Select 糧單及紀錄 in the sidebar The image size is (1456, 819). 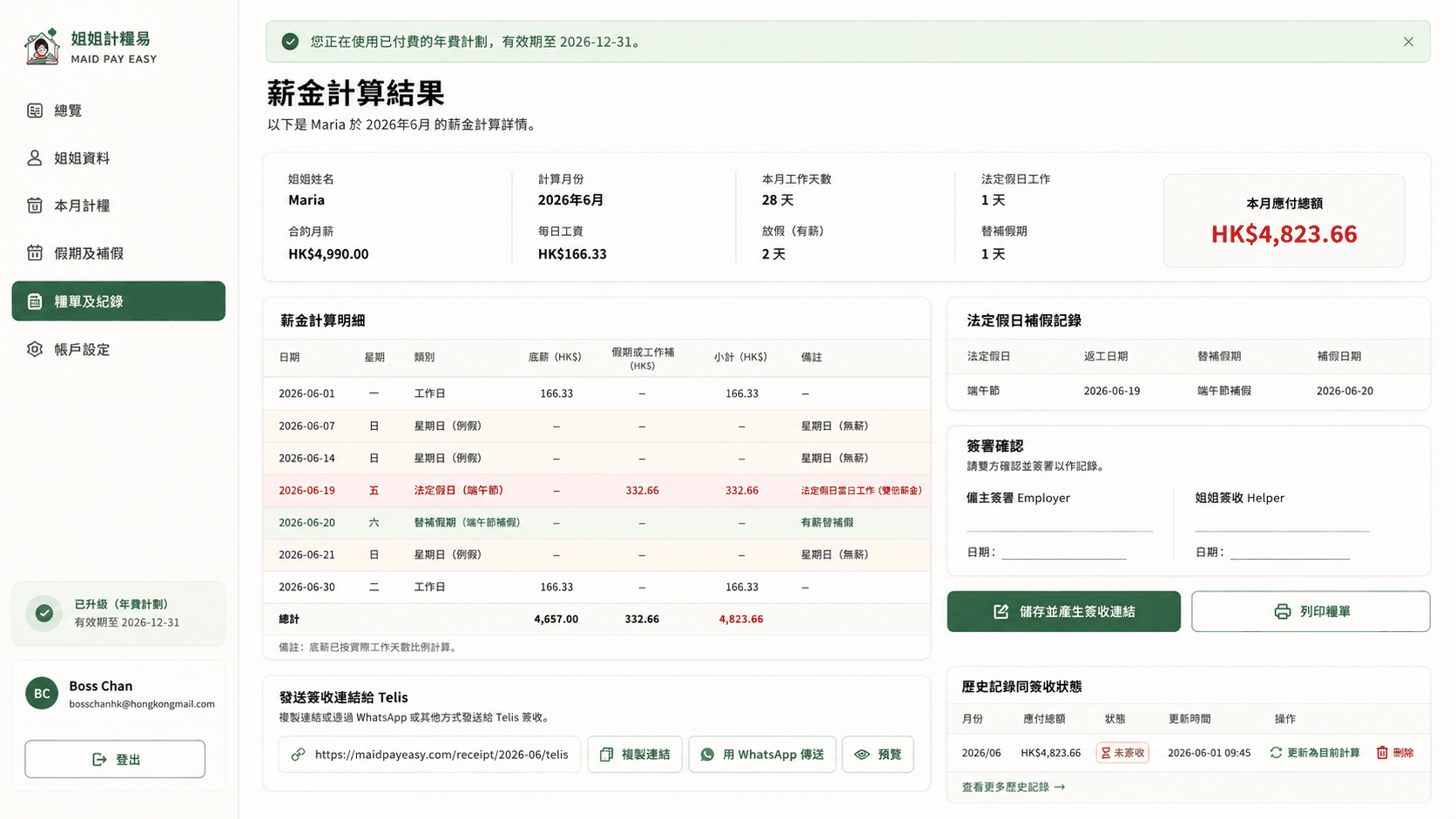click(118, 301)
